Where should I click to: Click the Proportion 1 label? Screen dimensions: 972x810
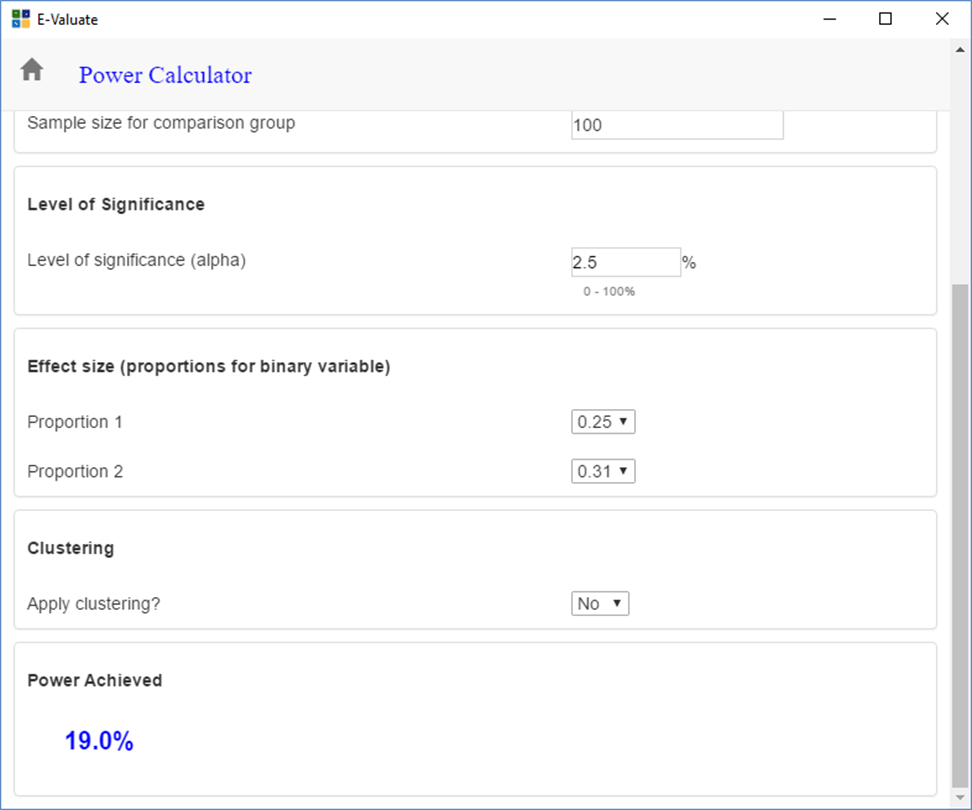point(75,422)
